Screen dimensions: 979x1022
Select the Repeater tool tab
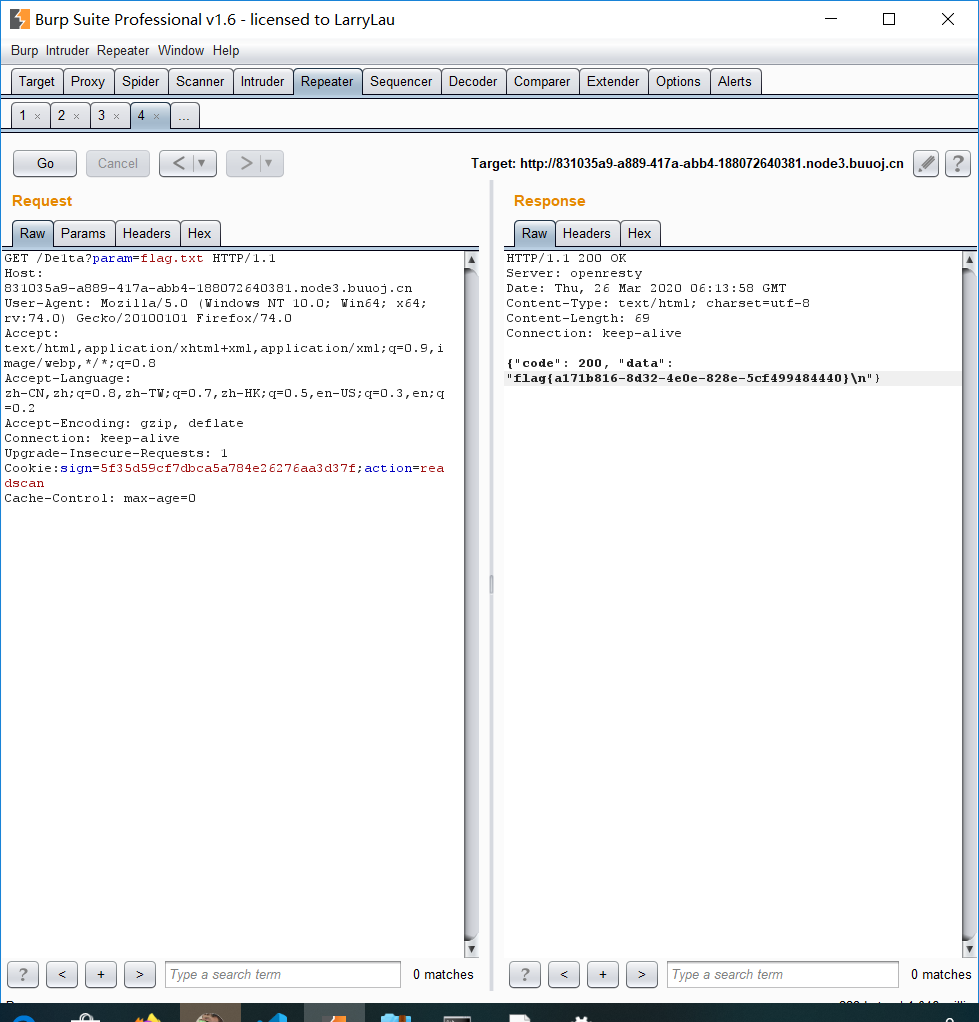[327, 81]
